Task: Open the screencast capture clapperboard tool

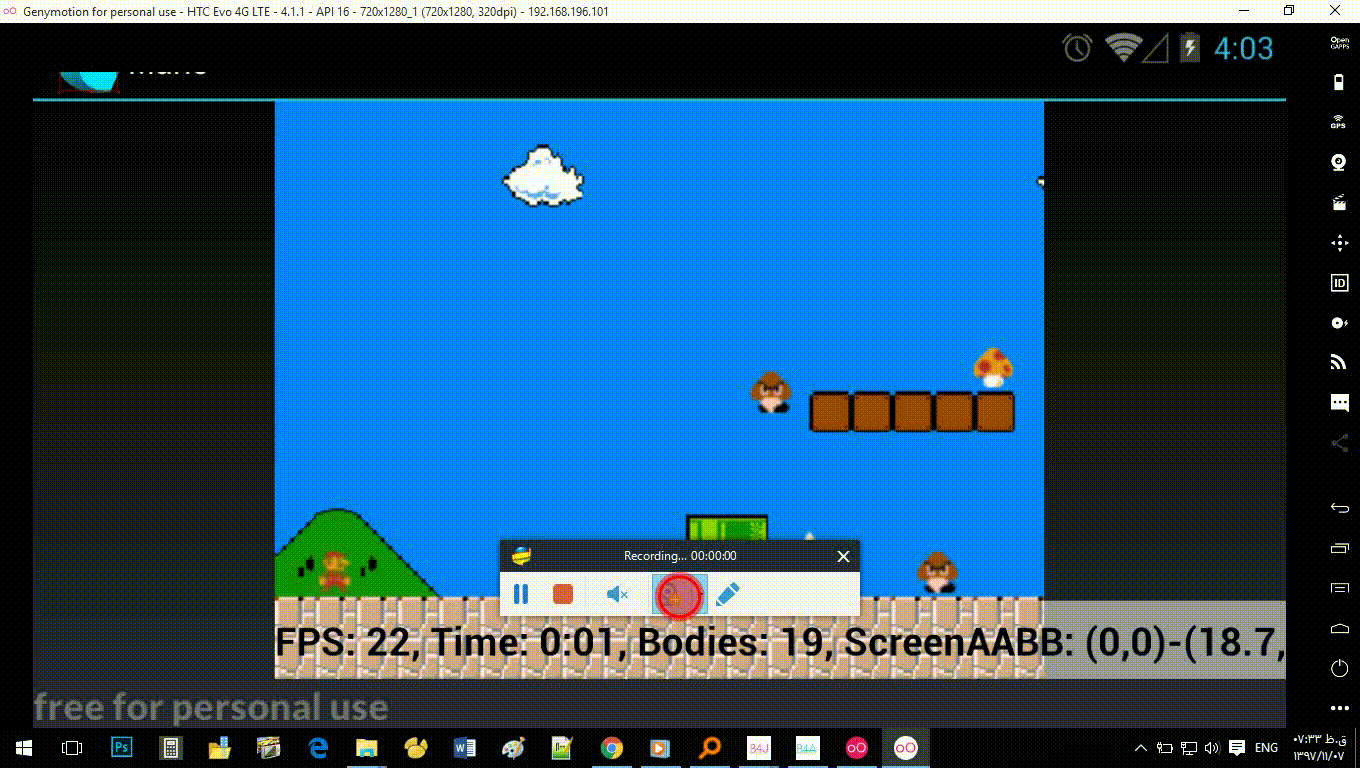Action: (x=1339, y=203)
